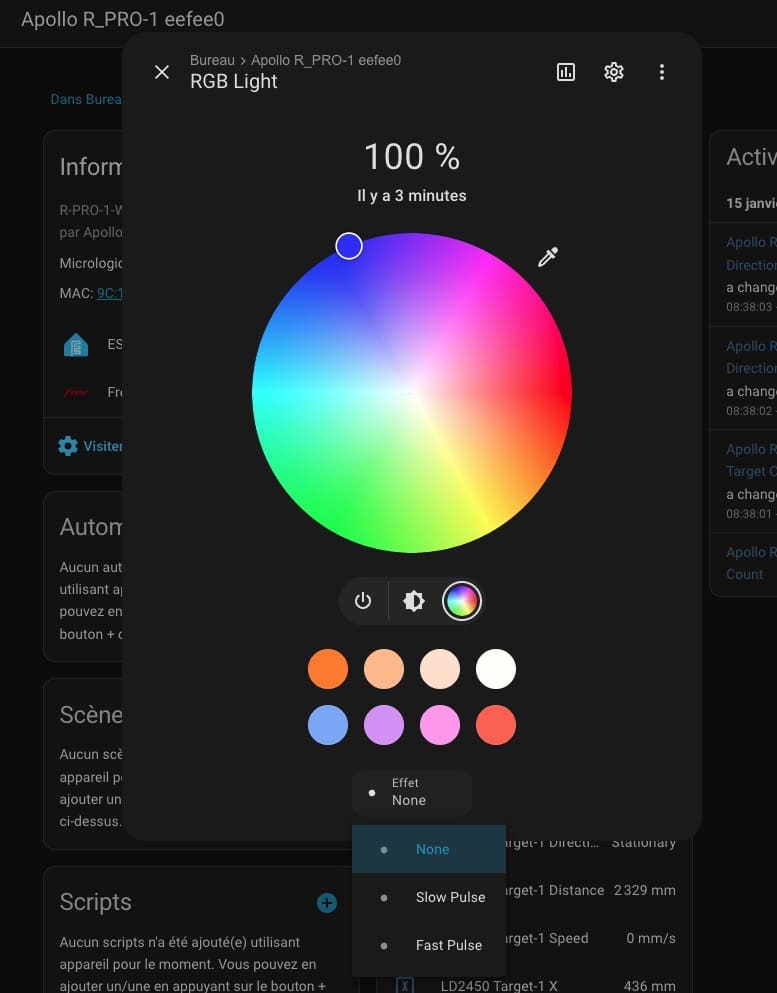Add a script with the plus icon

[x=327, y=903]
